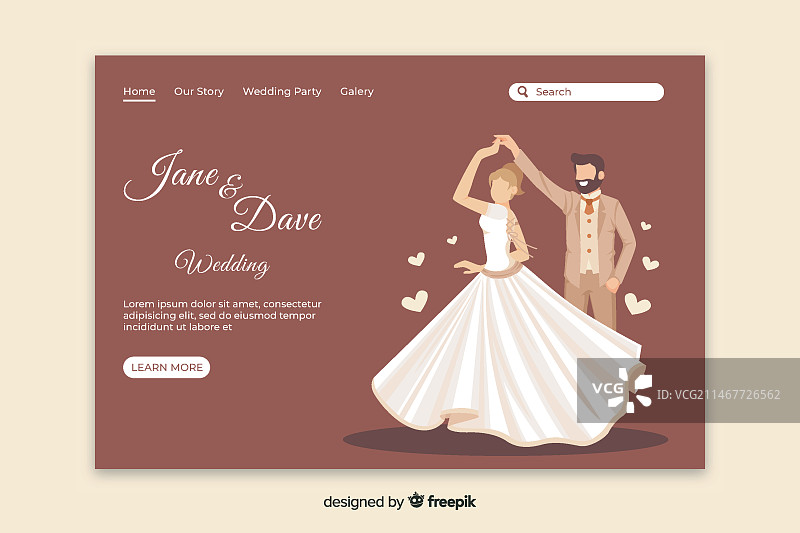Screen dimensions: 800x533
Task: Click the largest heart left of the bride
Action: (x=414, y=300)
